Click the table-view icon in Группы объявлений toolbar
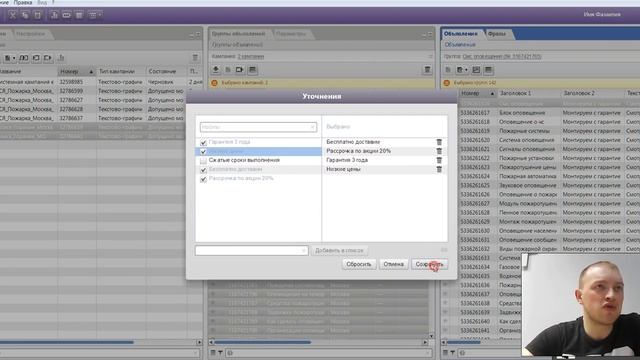 [x=252, y=70]
